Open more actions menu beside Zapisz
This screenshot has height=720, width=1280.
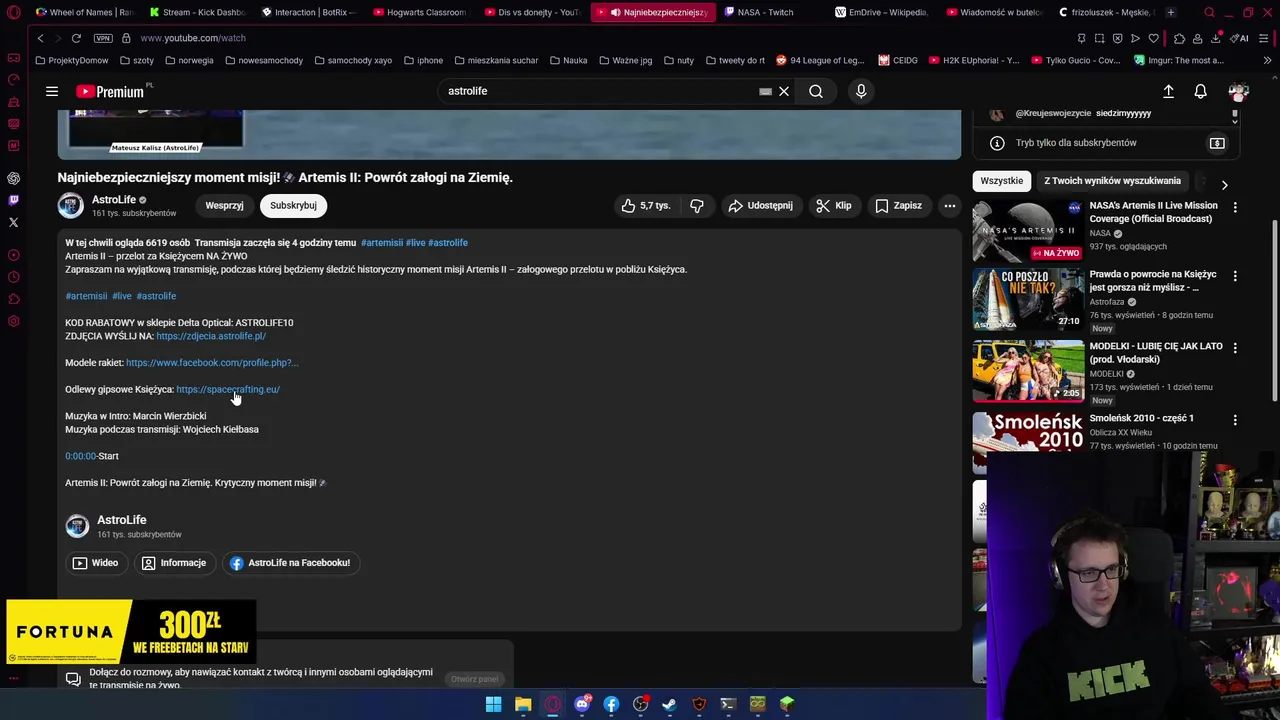pos(950,205)
